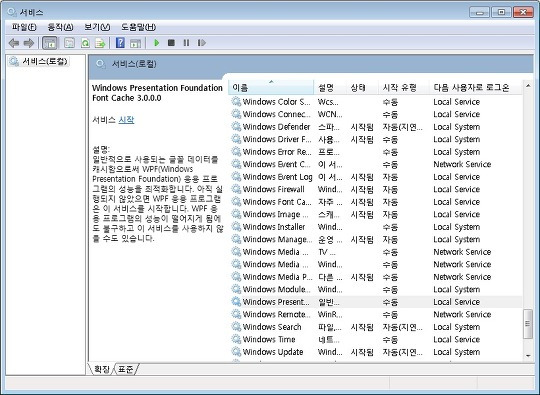Click the gear icon beside Windows Firewall

click(x=236, y=189)
